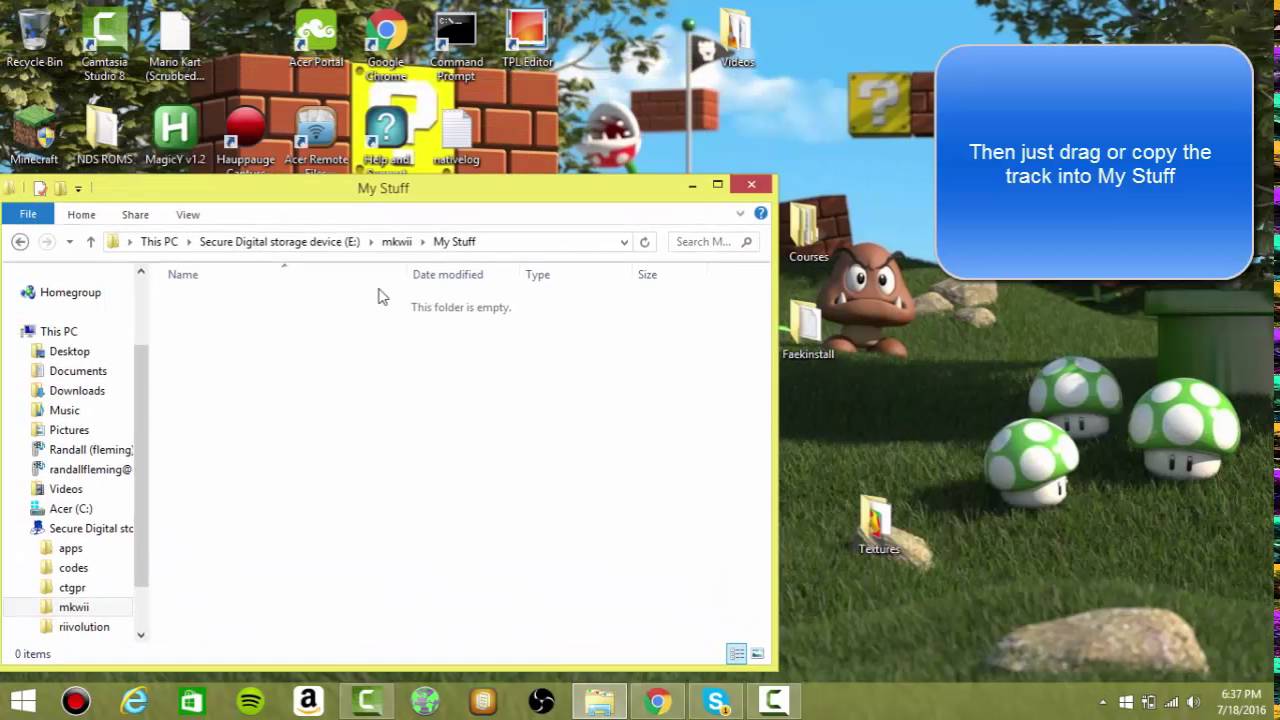Select the Textures folder on the desktop
The height and width of the screenshot is (720, 1280).
pyautogui.click(x=879, y=525)
